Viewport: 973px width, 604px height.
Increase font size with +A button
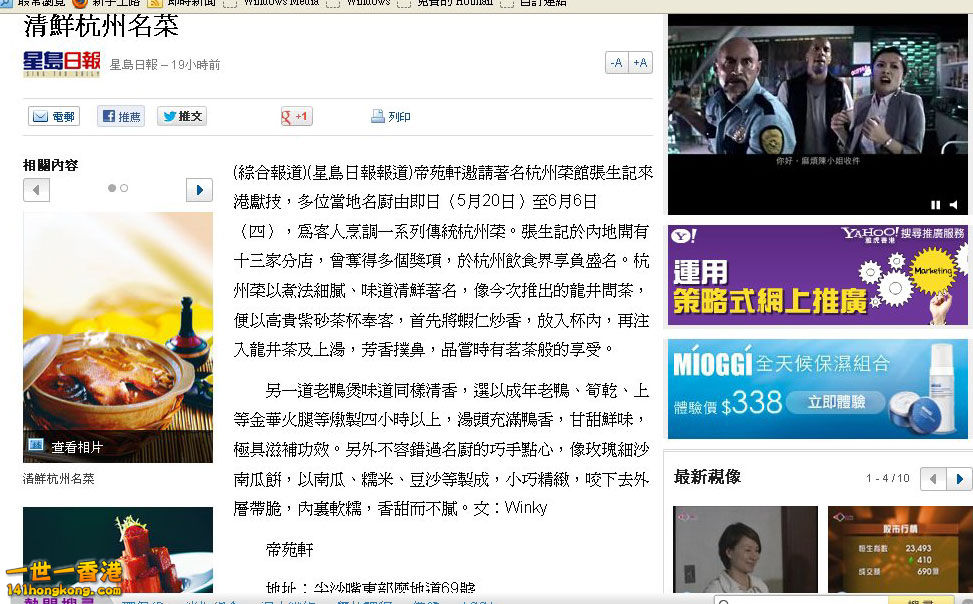coord(640,63)
